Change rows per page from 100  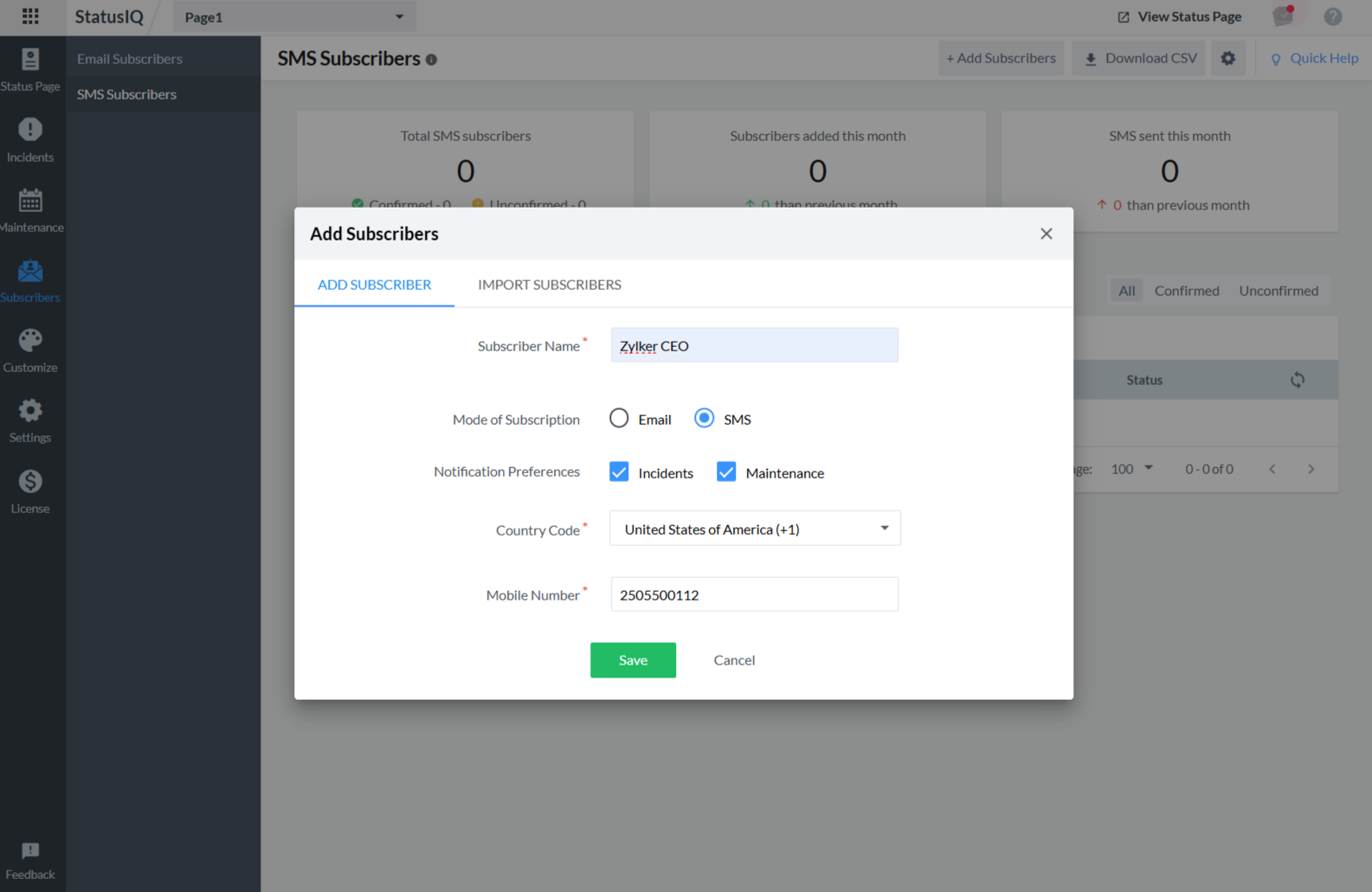point(1132,469)
